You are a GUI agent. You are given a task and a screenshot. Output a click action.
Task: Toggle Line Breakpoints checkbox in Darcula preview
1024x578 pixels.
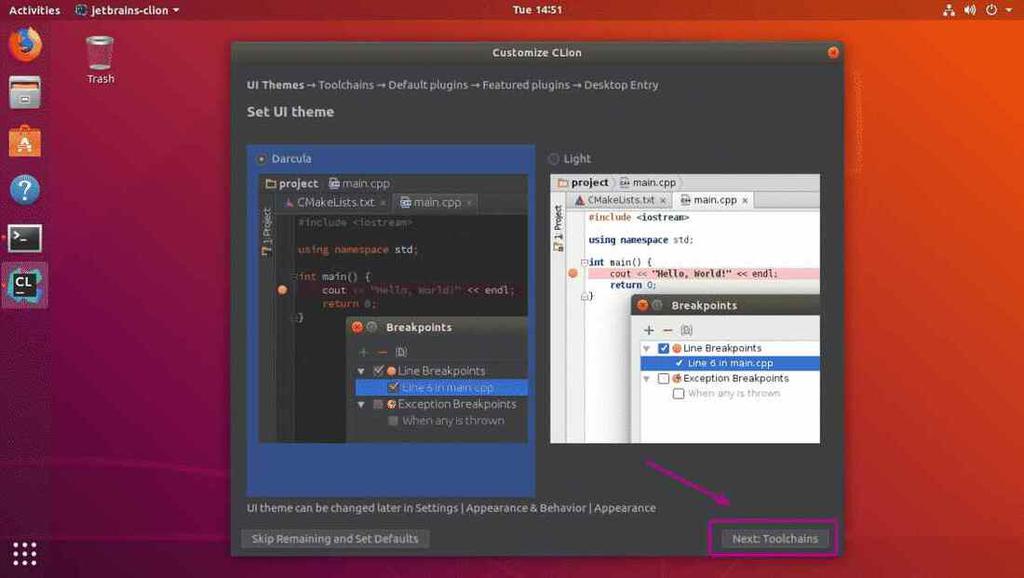pos(378,370)
